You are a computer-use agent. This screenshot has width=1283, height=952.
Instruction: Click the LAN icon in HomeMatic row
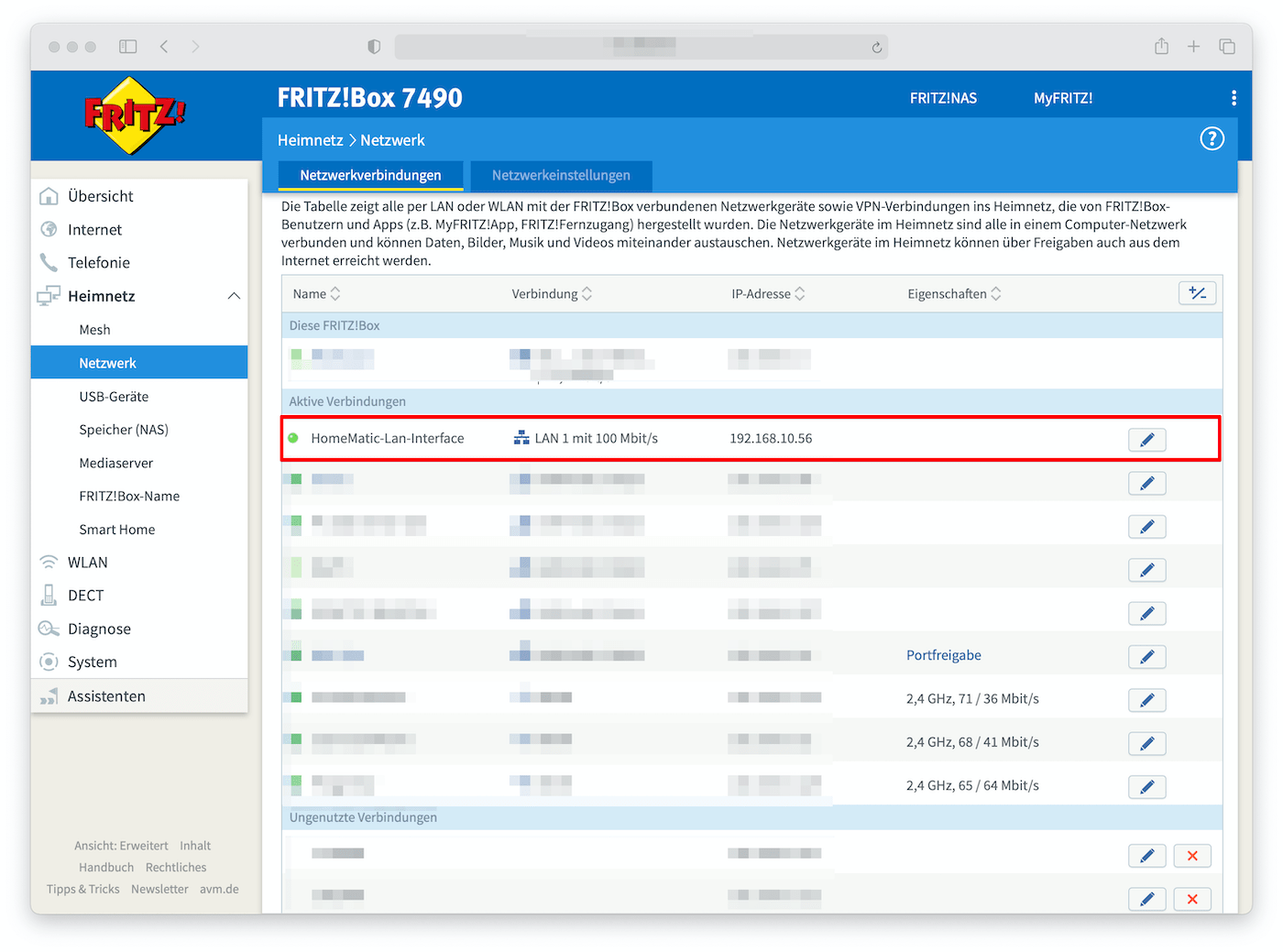[521, 438]
